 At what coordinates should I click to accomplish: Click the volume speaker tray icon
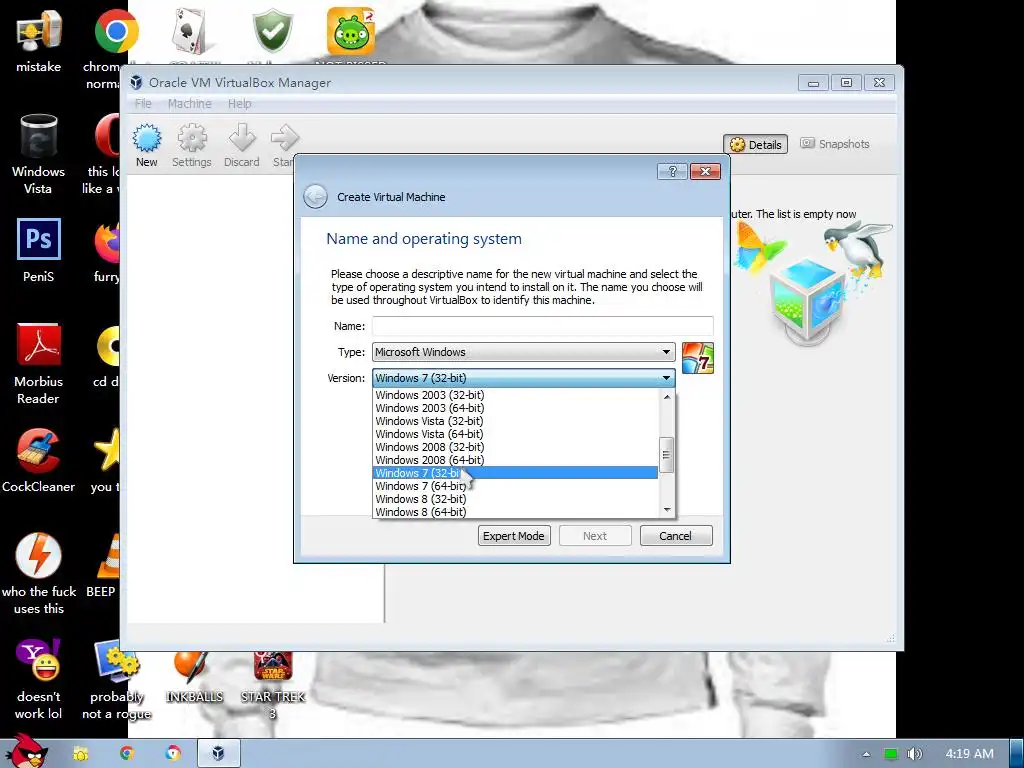pyautogui.click(x=915, y=754)
